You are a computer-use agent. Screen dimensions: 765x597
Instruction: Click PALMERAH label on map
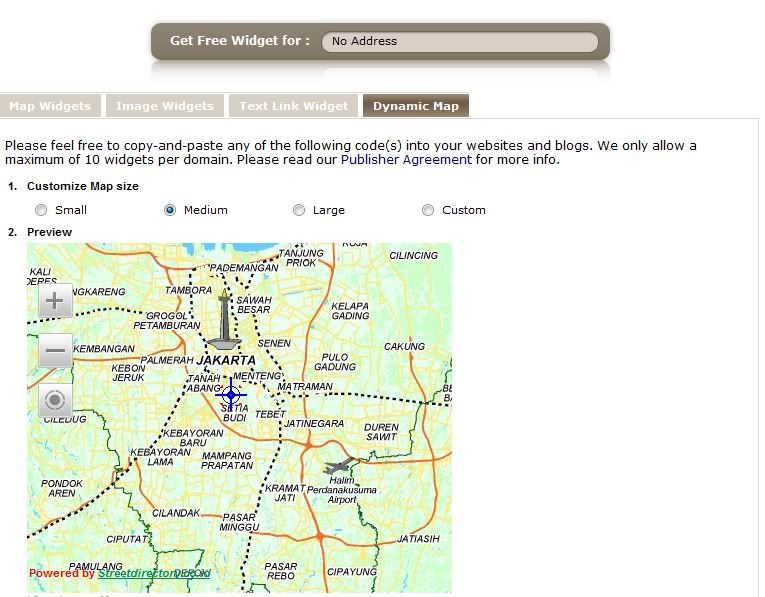167,360
